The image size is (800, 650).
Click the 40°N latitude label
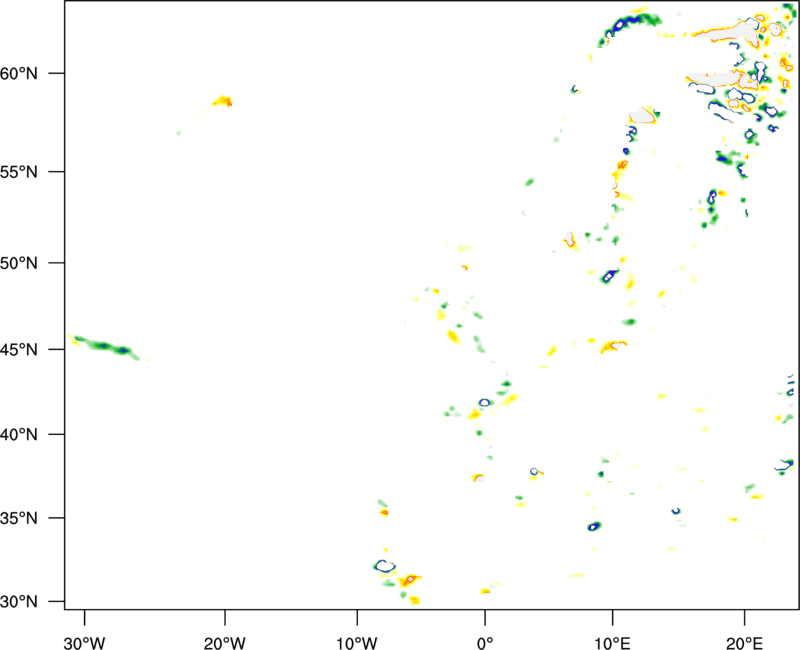[x=19, y=435]
